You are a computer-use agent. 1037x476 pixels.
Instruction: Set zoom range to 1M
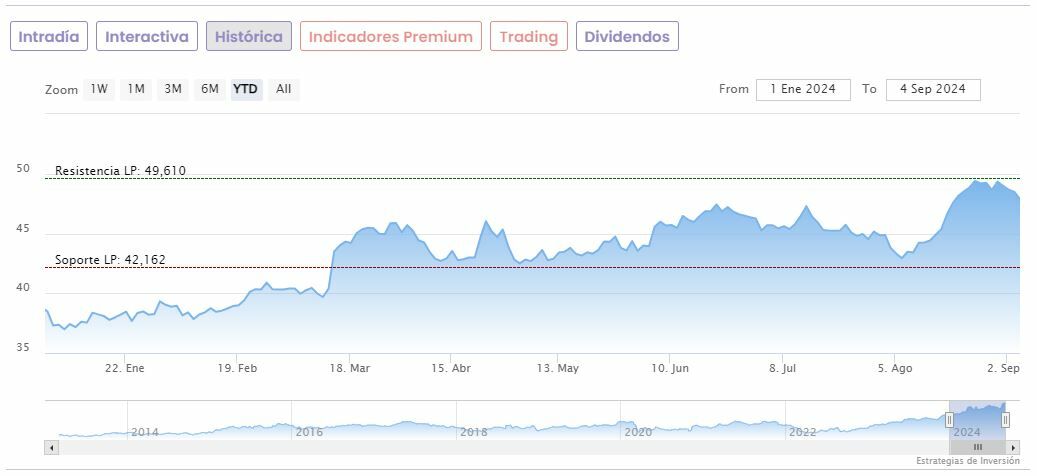click(136, 89)
